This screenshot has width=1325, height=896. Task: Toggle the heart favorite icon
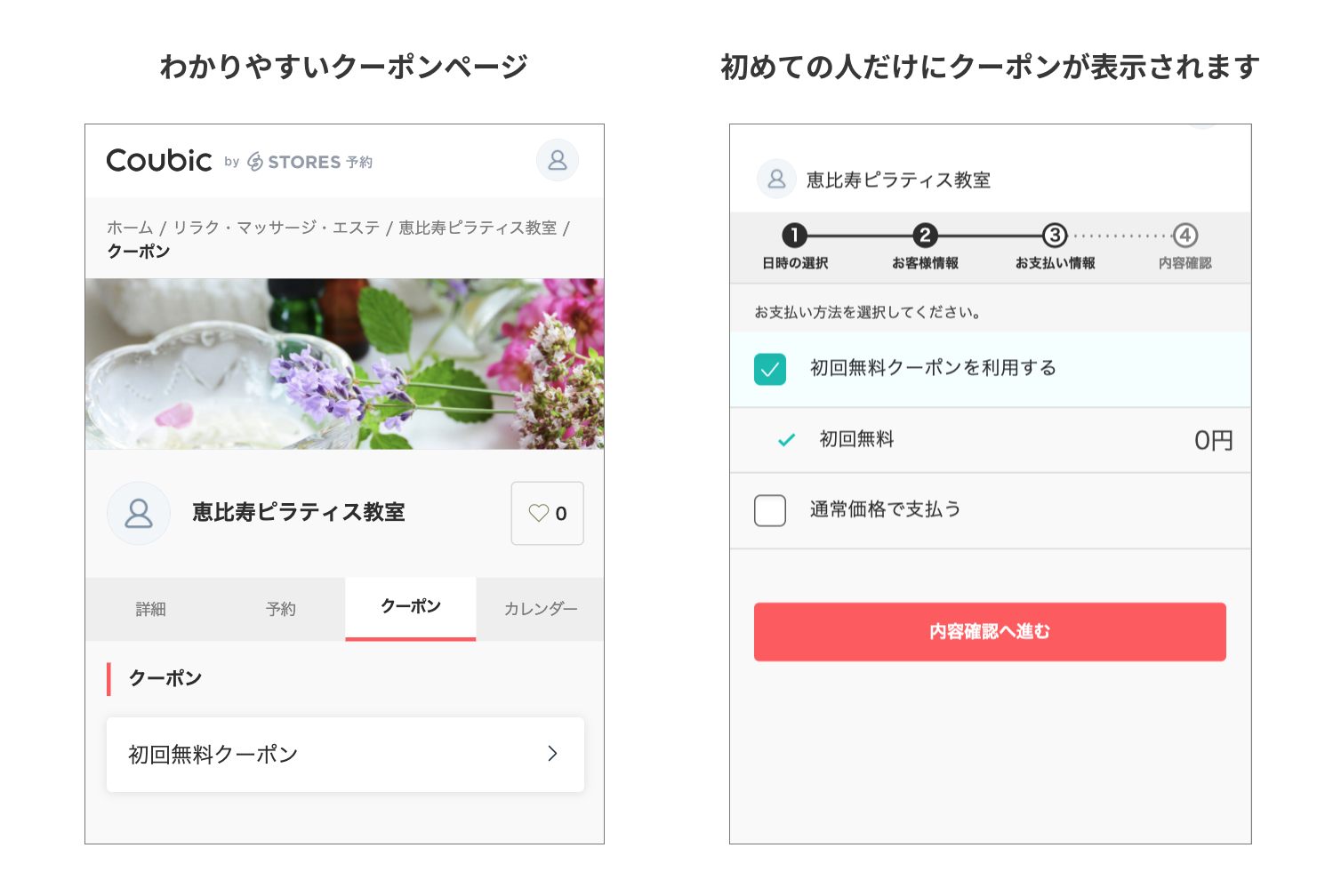pos(540,513)
